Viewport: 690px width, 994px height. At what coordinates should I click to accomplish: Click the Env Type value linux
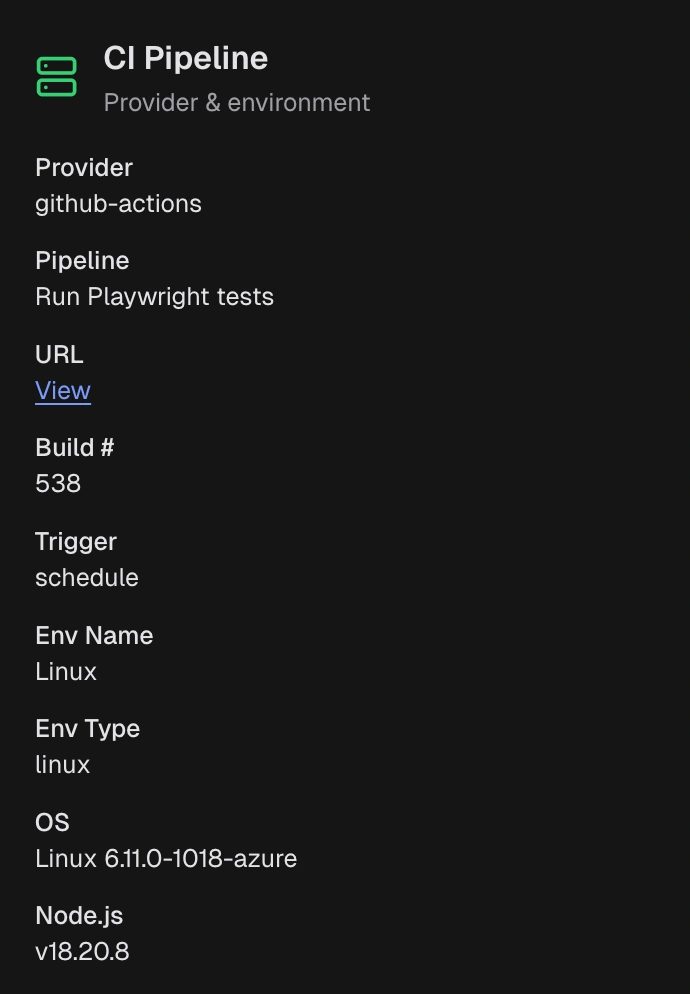click(62, 764)
